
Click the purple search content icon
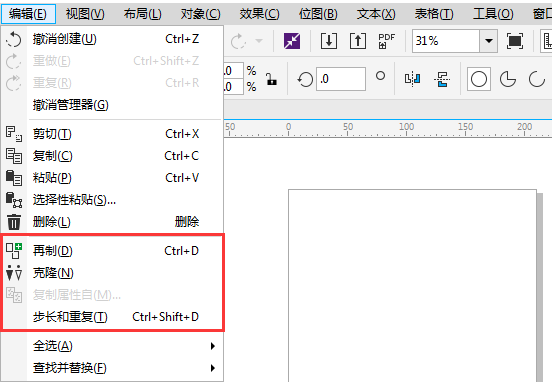pos(292,41)
